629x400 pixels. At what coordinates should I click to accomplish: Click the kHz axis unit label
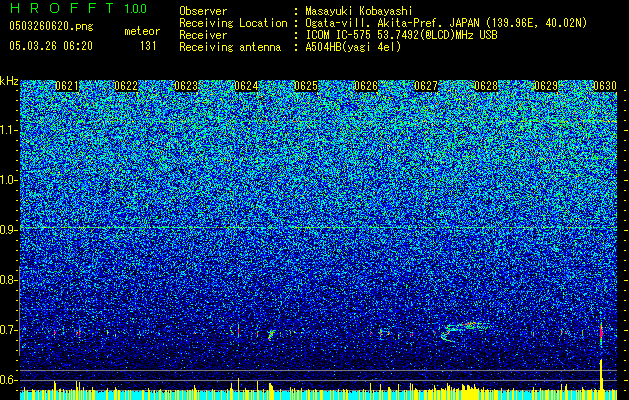coord(9,81)
